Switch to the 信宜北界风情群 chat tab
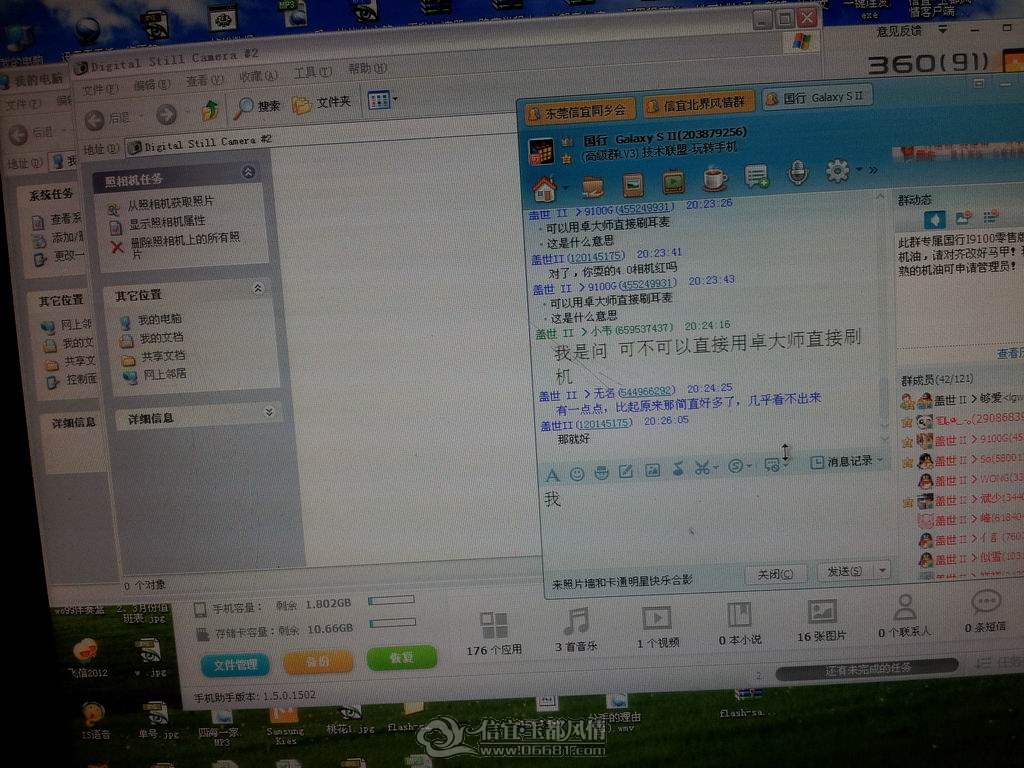 699,104
